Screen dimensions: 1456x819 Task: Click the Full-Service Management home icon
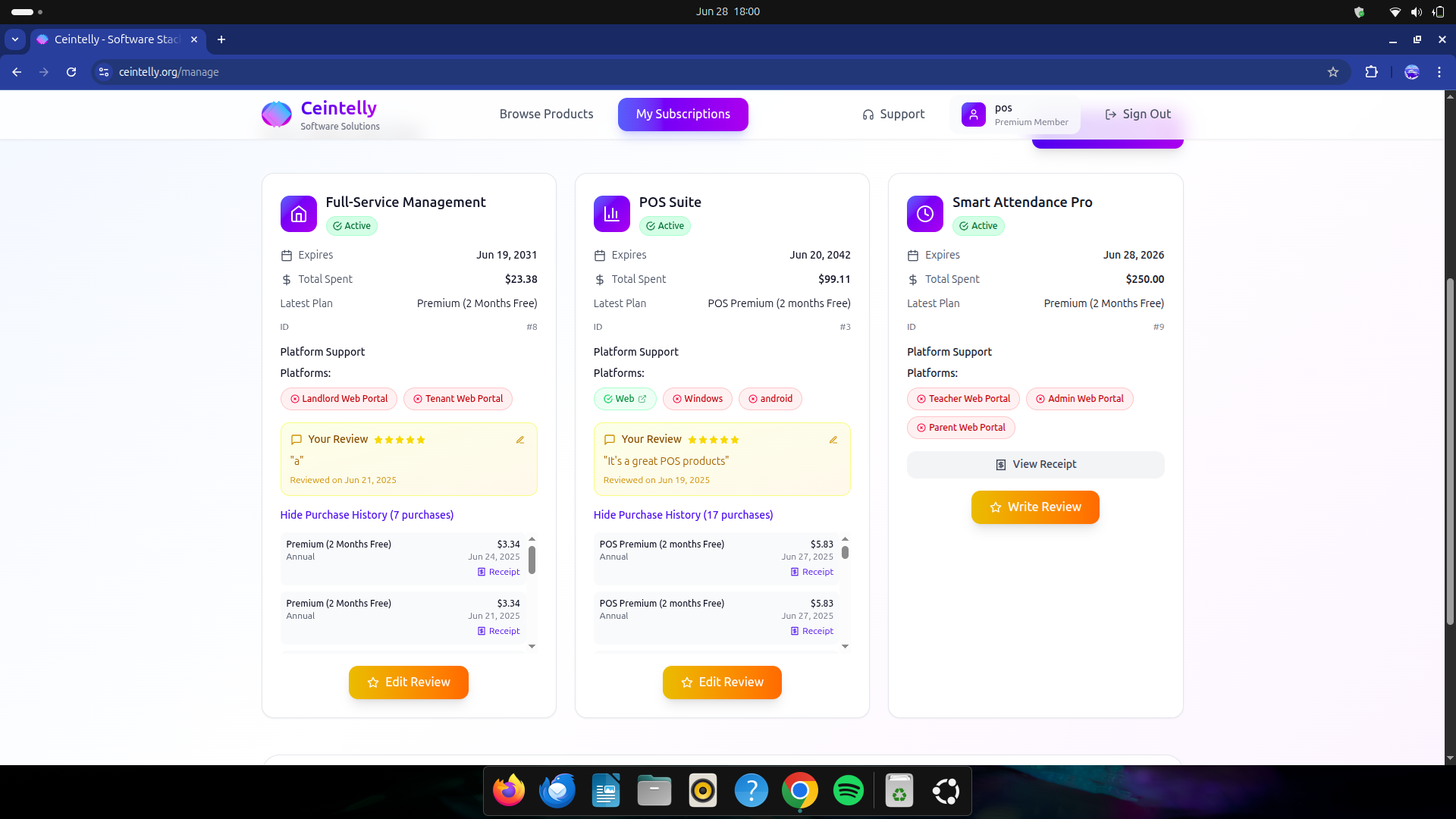click(x=299, y=214)
